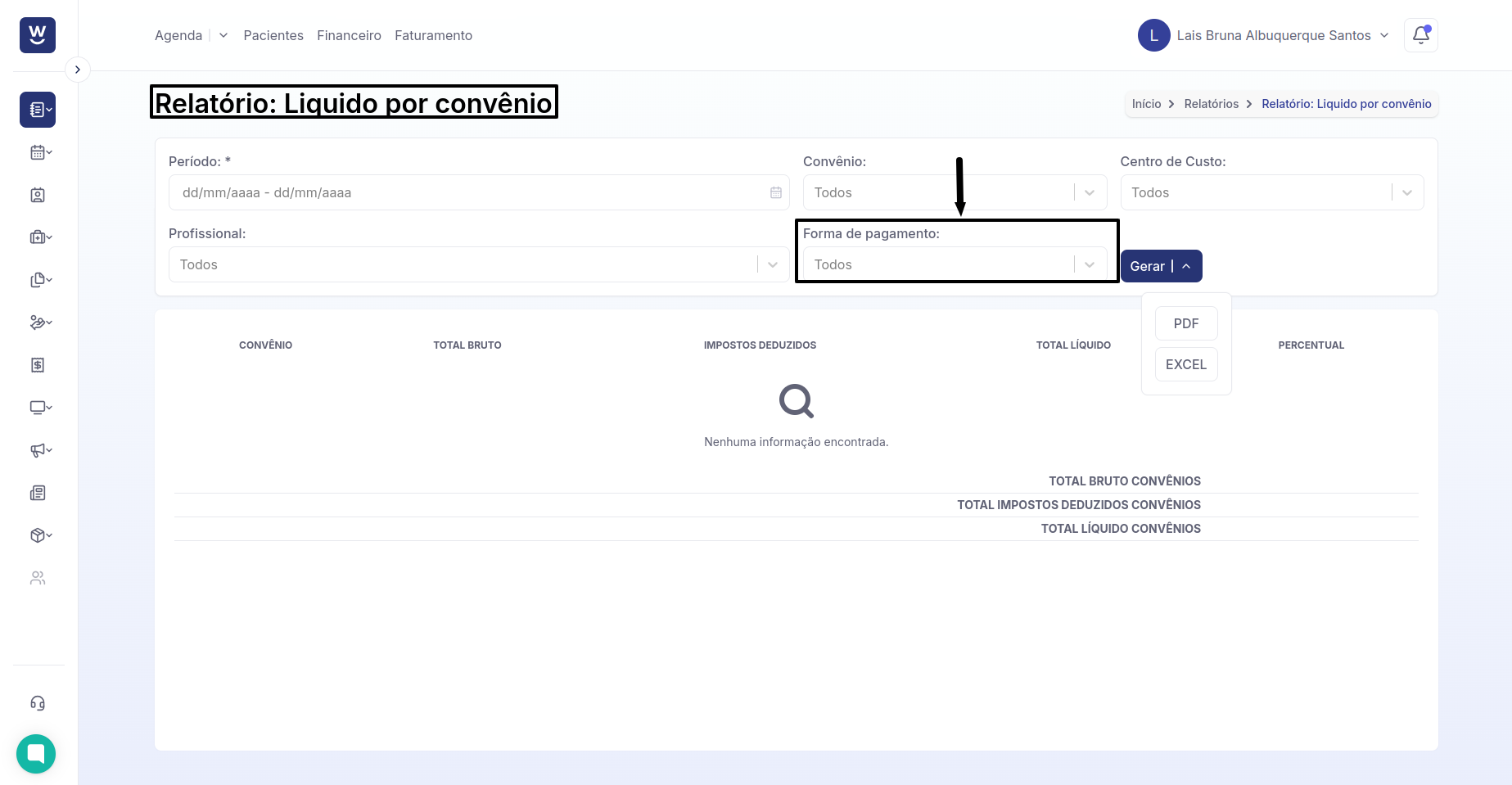
Task: Click the Nenhuma informação encontrada message
Action: pyautogui.click(x=796, y=442)
